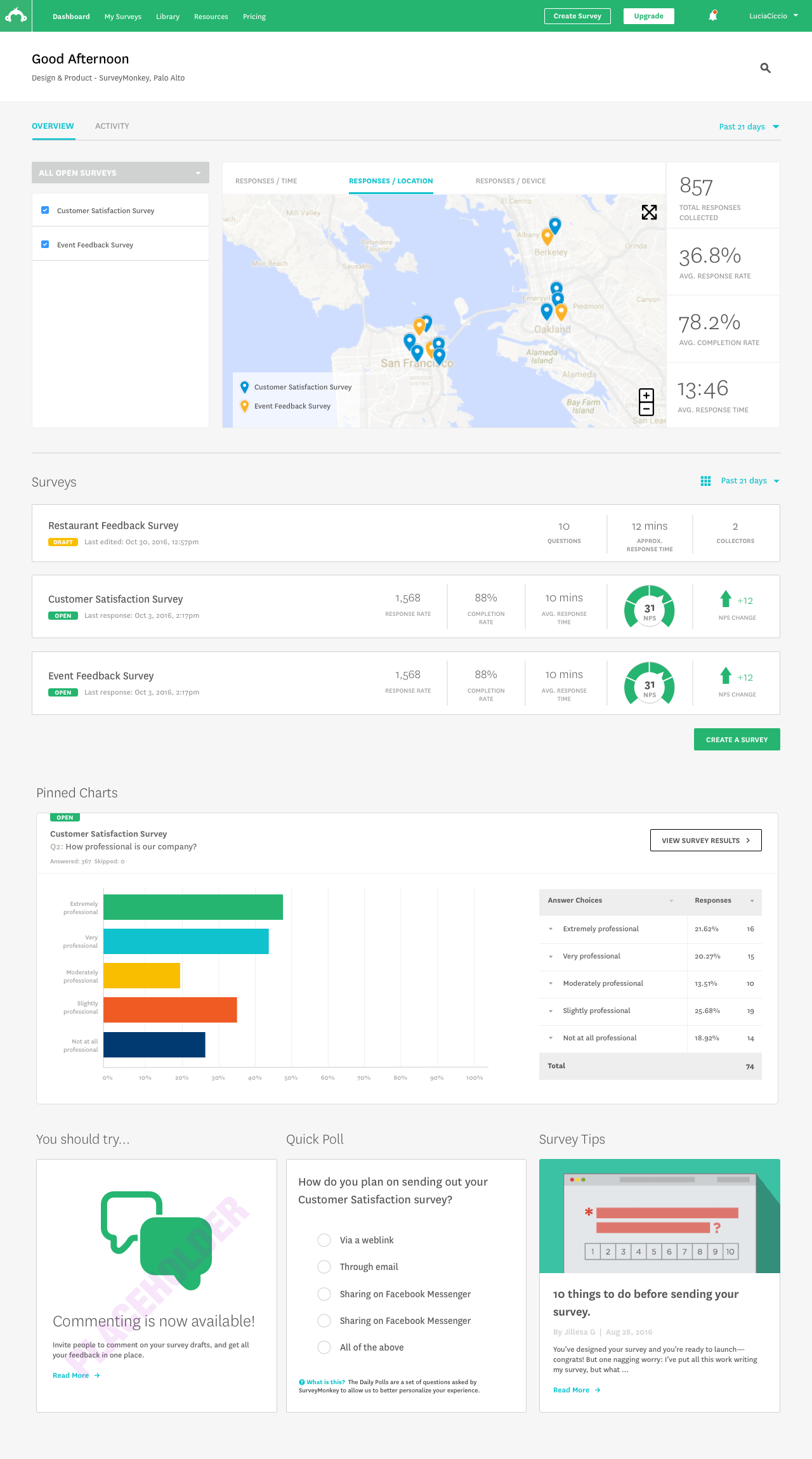Click NPS change arrow for Event Feedback

[x=726, y=676]
